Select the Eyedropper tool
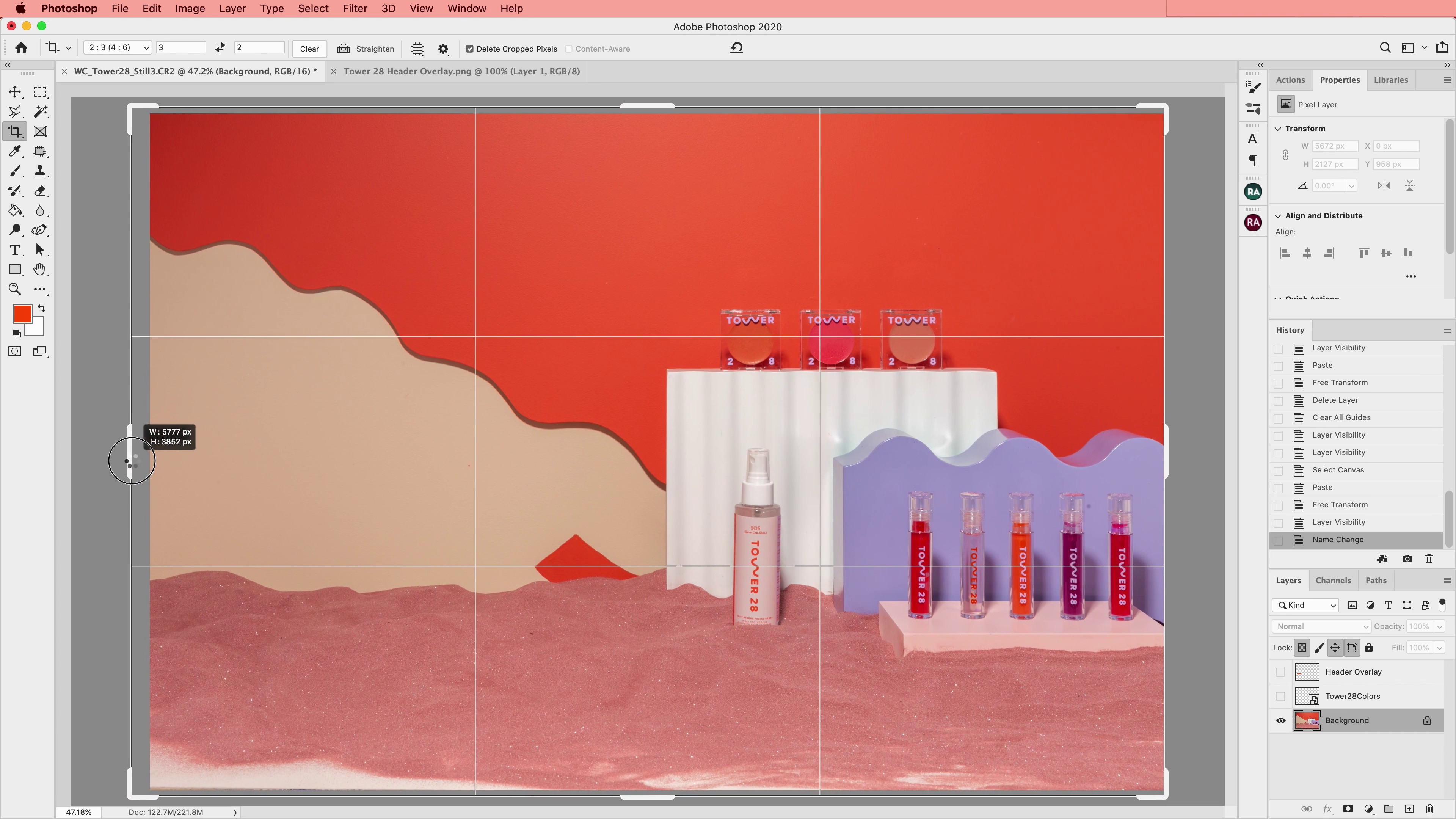The height and width of the screenshot is (819, 1456). pyautogui.click(x=15, y=151)
